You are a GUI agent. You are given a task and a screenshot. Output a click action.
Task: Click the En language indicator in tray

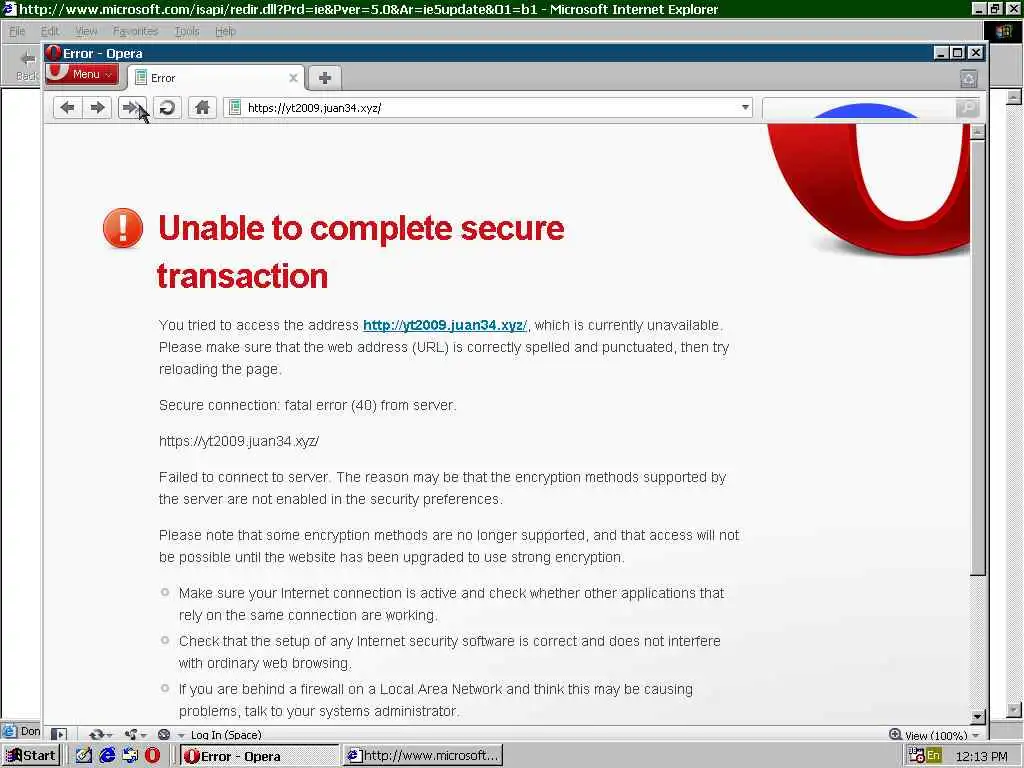[x=933, y=756]
